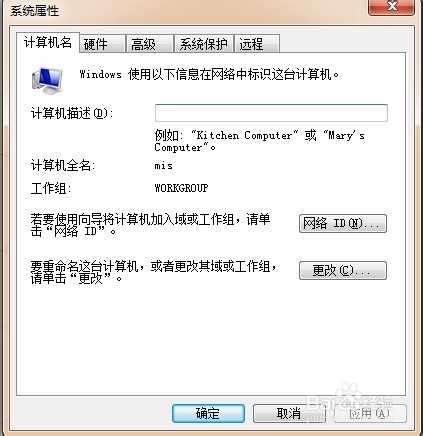
Task: Go to the 系统保护 tab
Action: click(204, 44)
